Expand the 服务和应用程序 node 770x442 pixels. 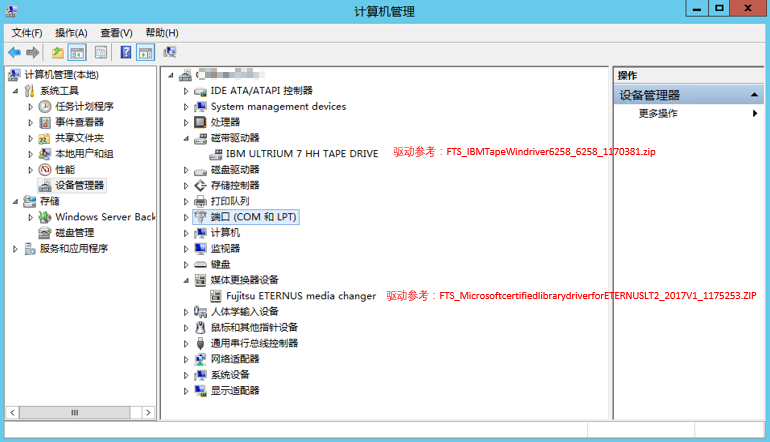coord(15,249)
